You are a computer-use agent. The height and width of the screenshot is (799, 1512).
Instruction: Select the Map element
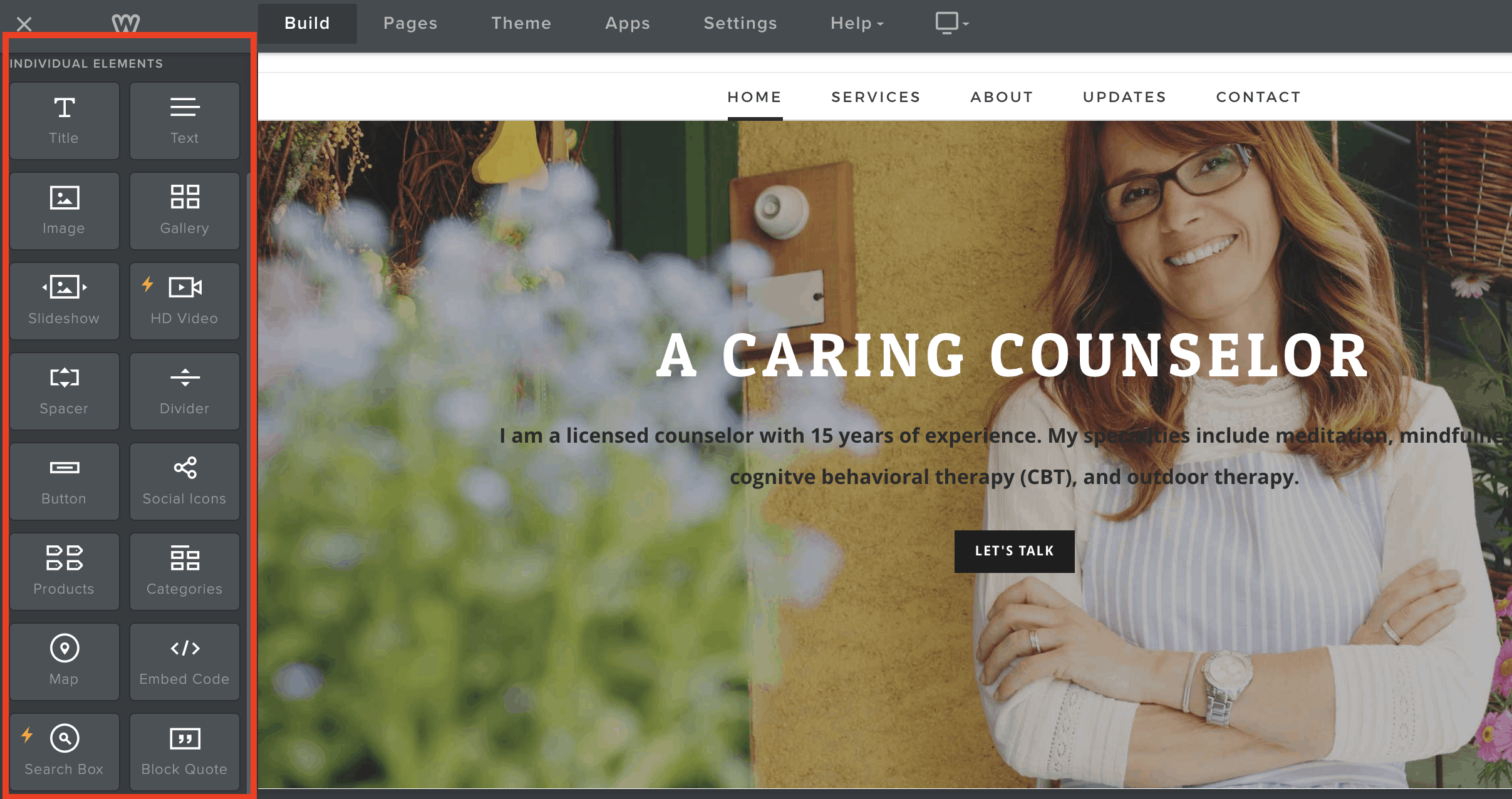pyautogui.click(x=64, y=662)
